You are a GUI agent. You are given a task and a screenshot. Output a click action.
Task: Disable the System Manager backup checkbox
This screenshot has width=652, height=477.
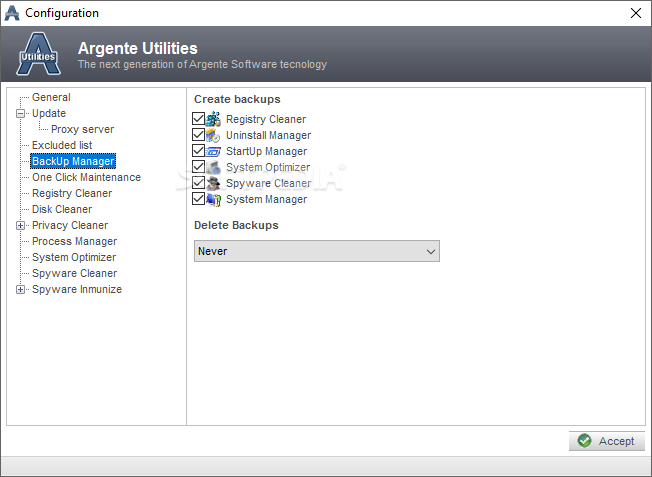(x=198, y=199)
